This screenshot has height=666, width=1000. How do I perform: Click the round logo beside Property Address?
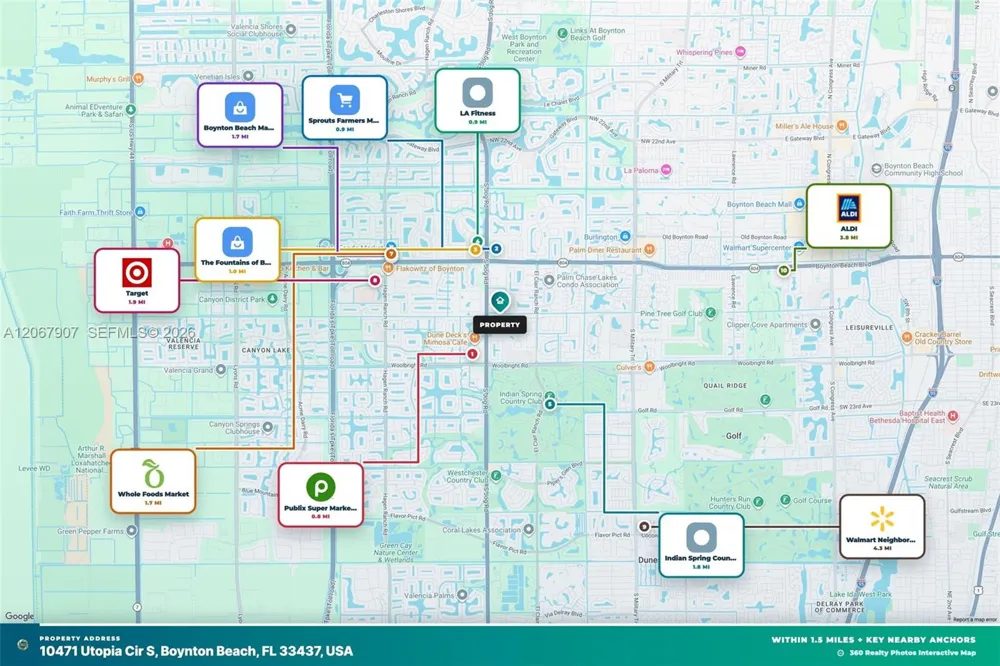(x=23, y=644)
